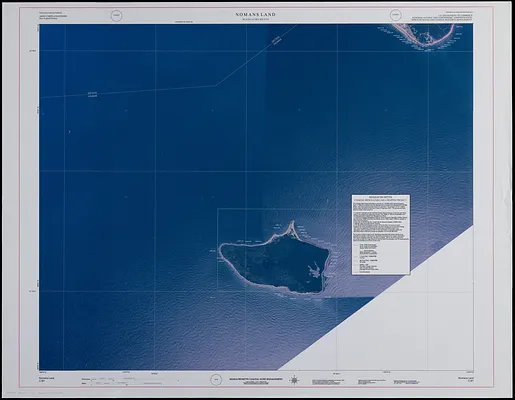This screenshot has height=400, width=515.
Task: Click the Nomans Land label at bottom right
Action: click(466, 379)
